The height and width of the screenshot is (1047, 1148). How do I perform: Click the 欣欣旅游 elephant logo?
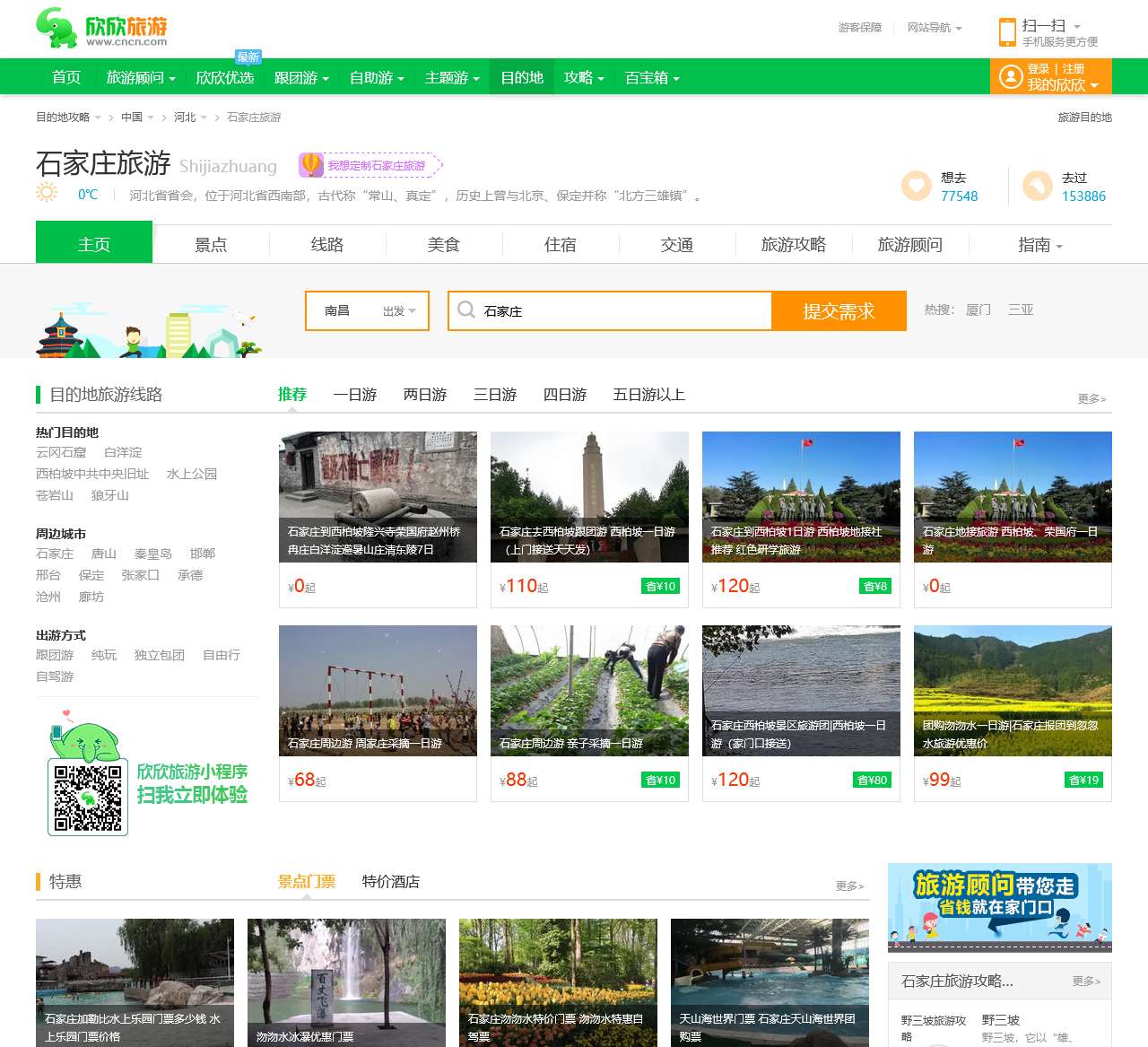[x=52, y=28]
